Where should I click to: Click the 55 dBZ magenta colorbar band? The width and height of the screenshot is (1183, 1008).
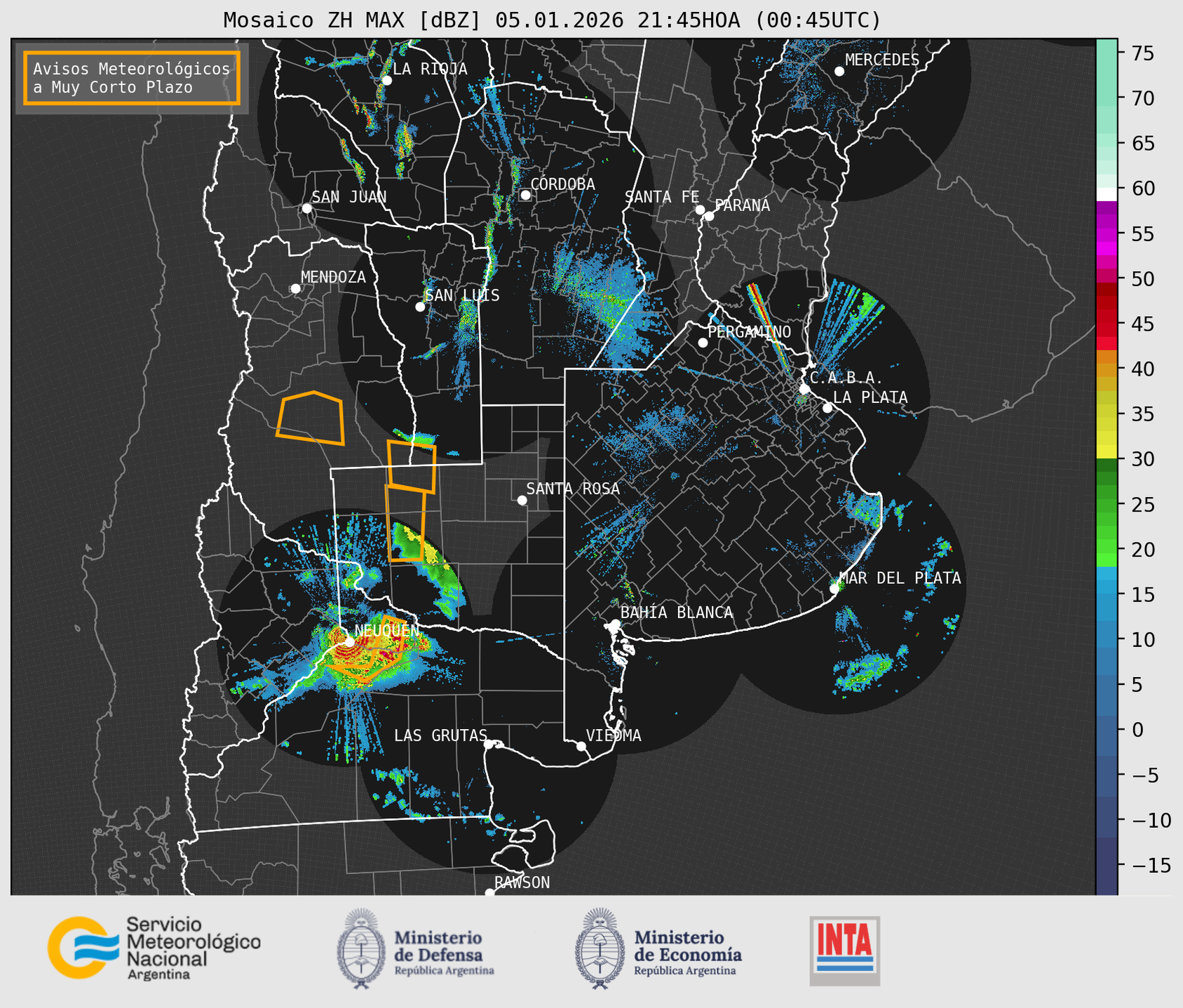pyautogui.click(x=1106, y=234)
